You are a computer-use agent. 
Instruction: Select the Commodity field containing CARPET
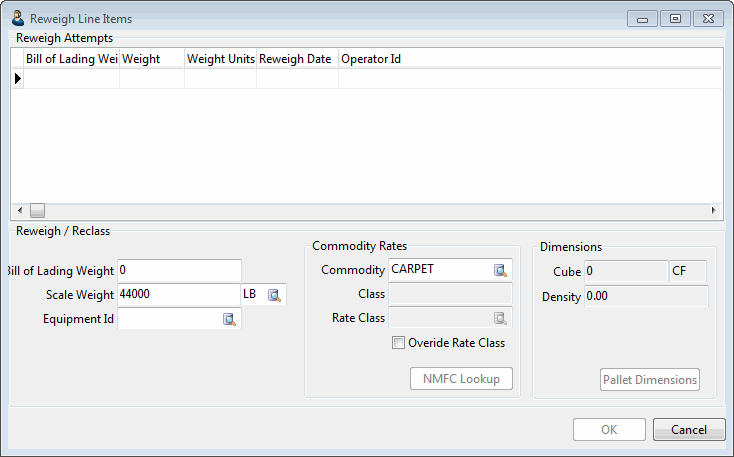tap(438, 270)
